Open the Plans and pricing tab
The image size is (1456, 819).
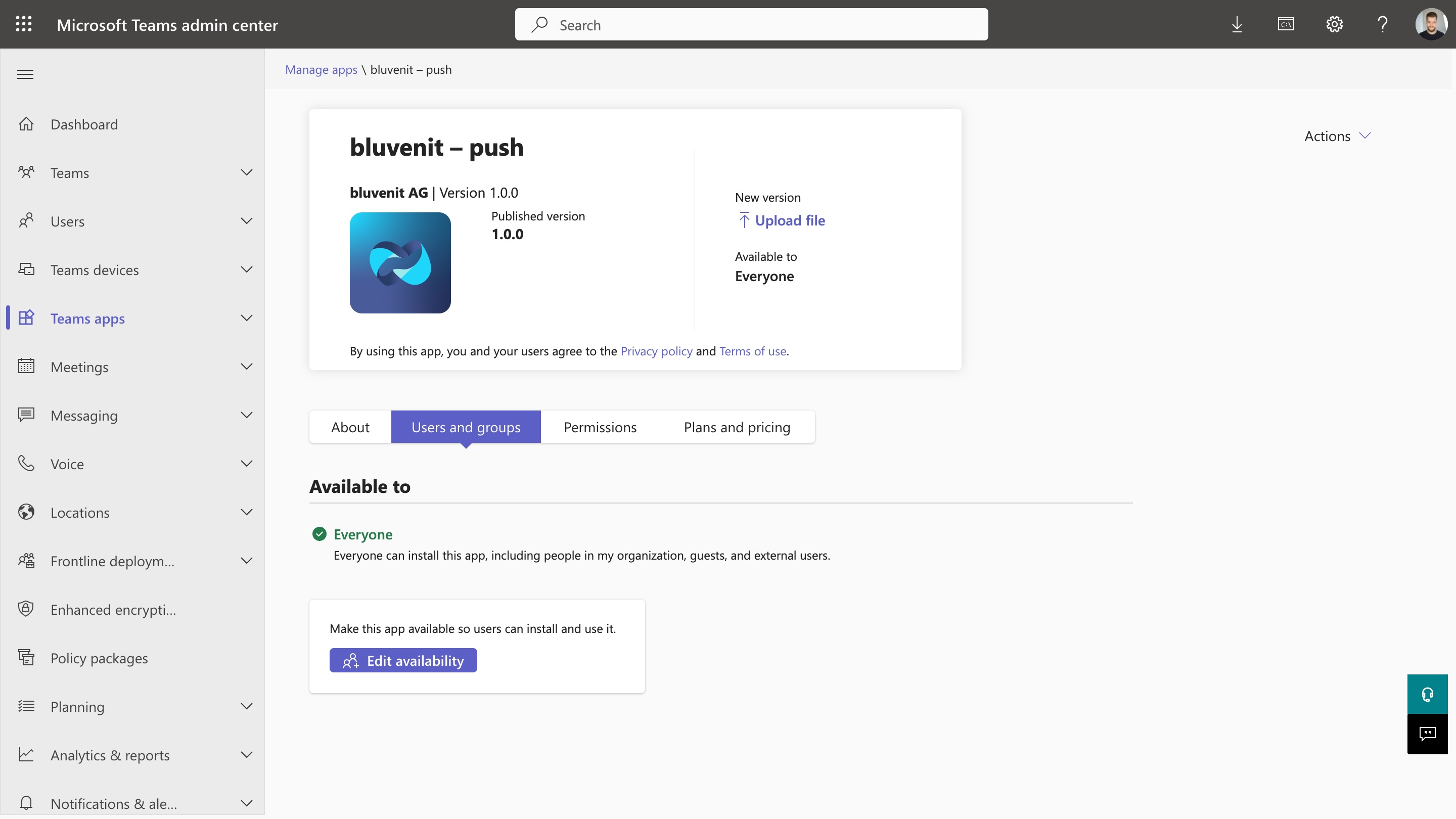(737, 427)
